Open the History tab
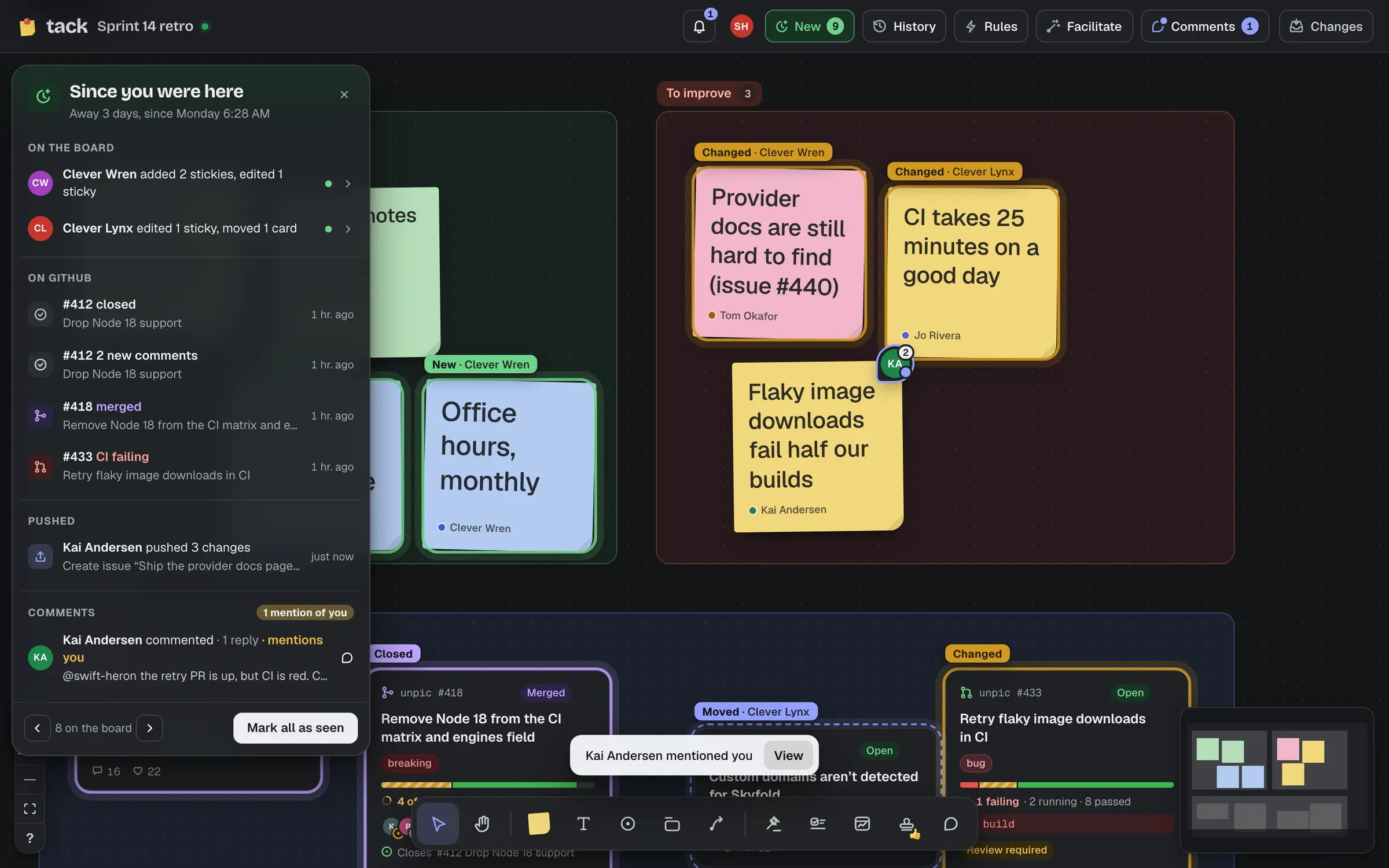 pyautogui.click(x=904, y=26)
